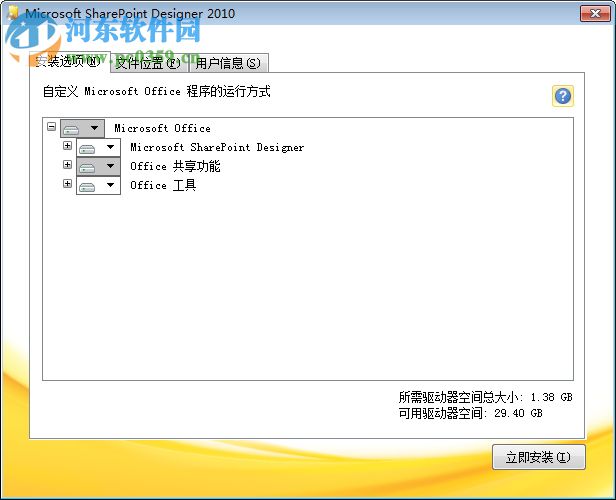Click the 可用驱动器空间 29.40 GB text
The height and width of the screenshot is (500, 616).
470,413
